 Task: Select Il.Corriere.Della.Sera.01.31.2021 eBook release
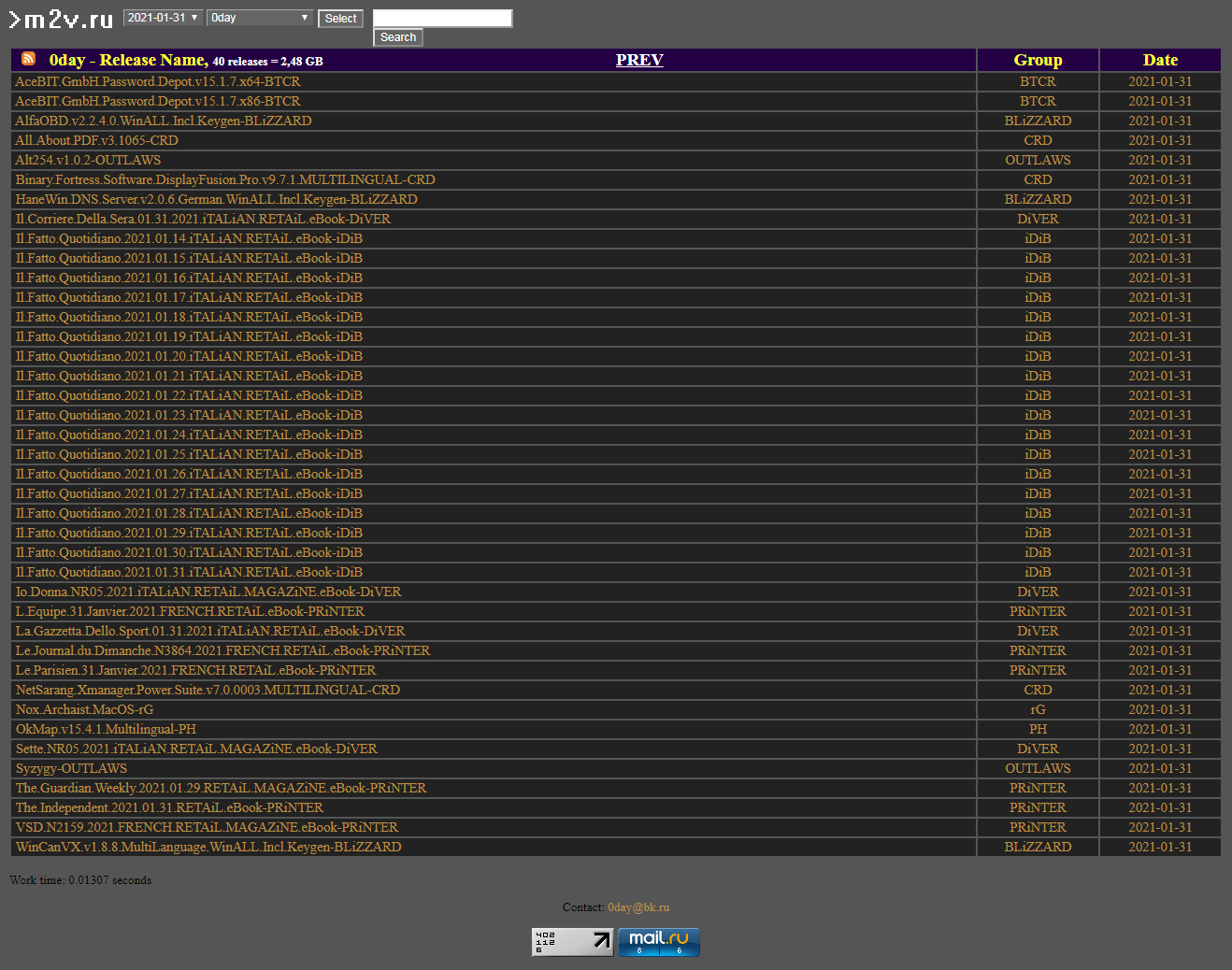(x=203, y=219)
